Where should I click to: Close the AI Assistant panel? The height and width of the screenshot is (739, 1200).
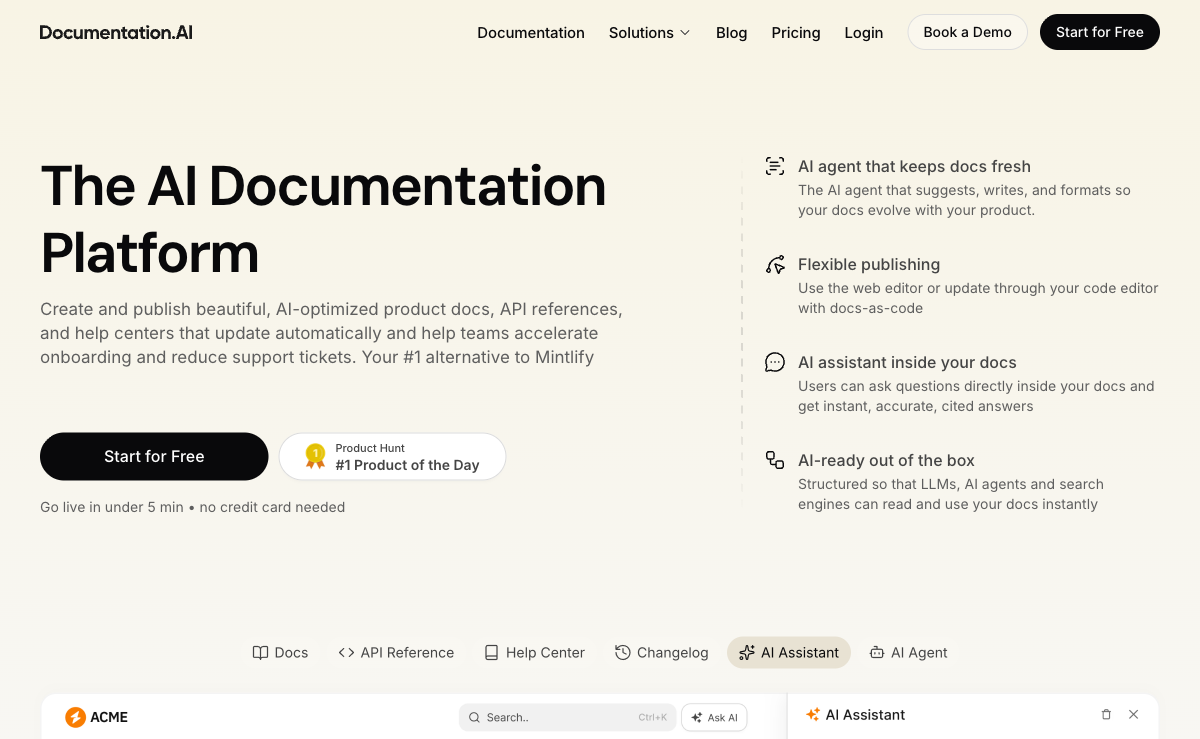(1133, 715)
